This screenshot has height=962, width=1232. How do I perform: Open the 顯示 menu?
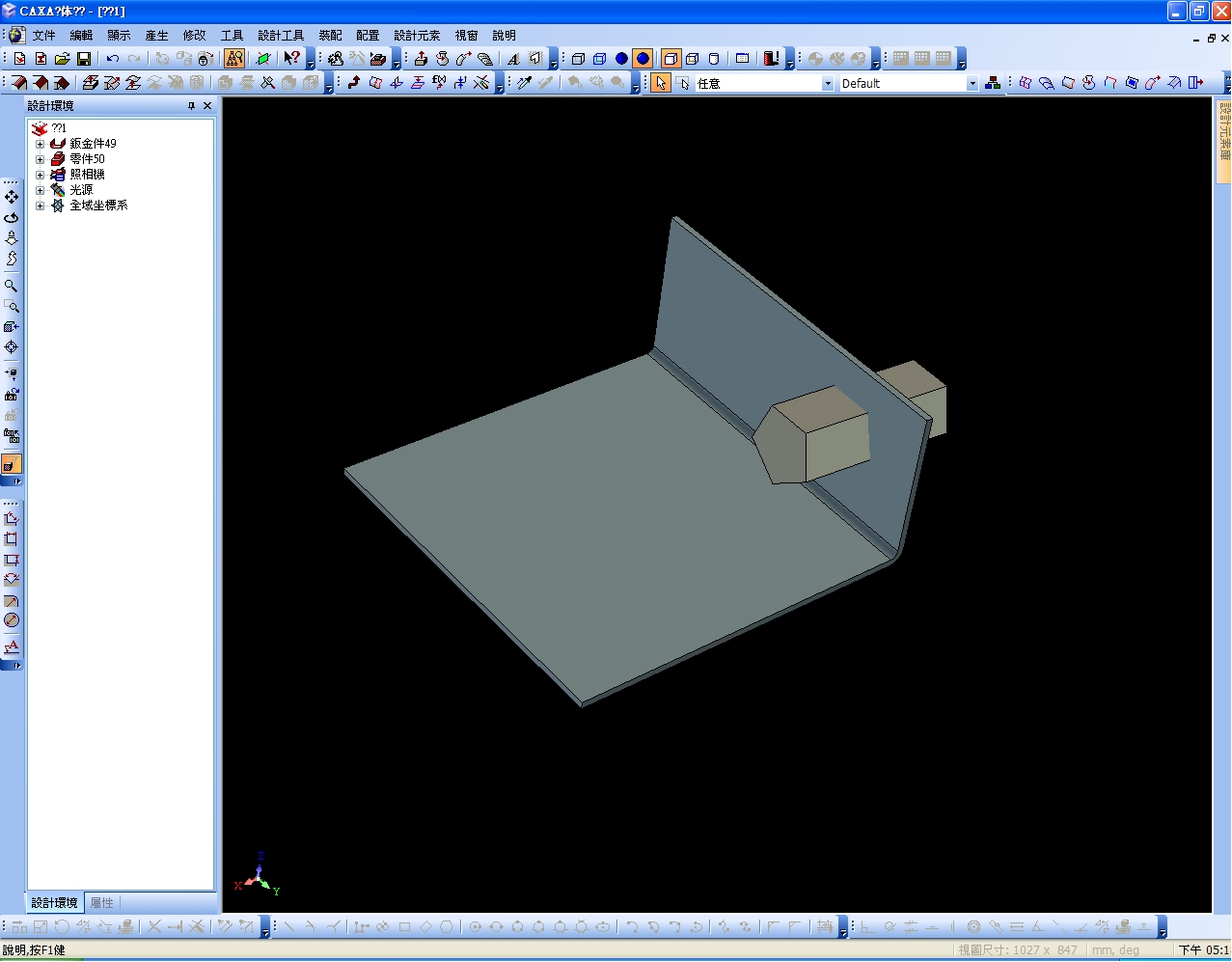pyautogui.click(x=119, y=36)
